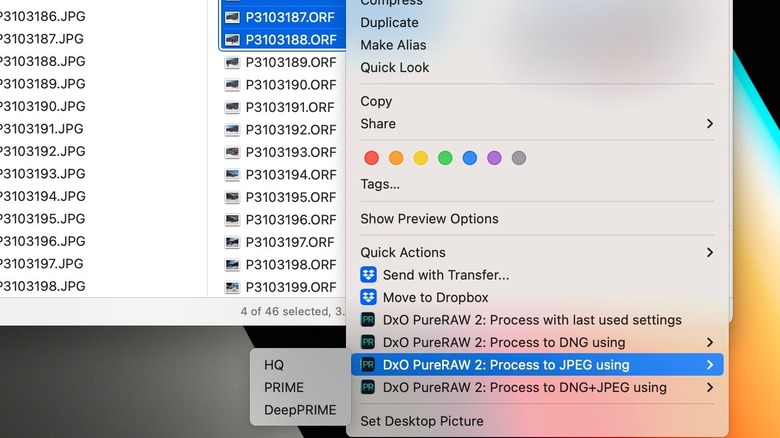Choose Make Alias from the context menu
The width and height of the screenshot is (780, 438).
pos(393,45)
